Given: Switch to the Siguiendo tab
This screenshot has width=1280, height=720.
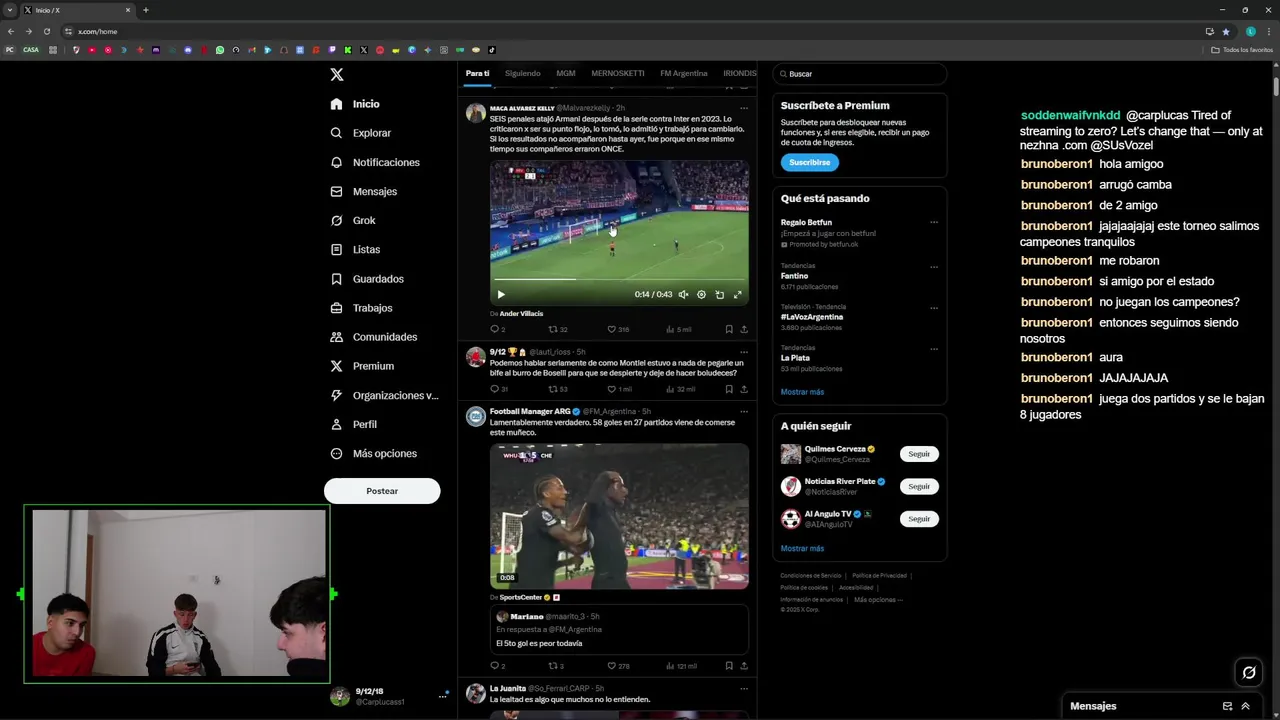Looking at the screenshot, I should pos(522,73).
